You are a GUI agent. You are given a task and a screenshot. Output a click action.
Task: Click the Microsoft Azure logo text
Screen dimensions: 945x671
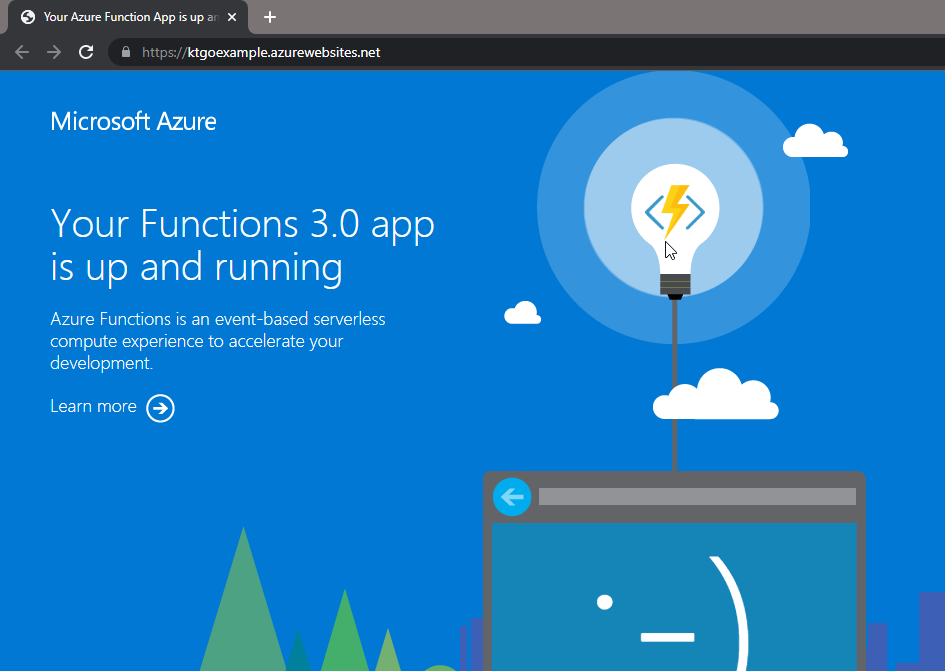pos(133,122)
